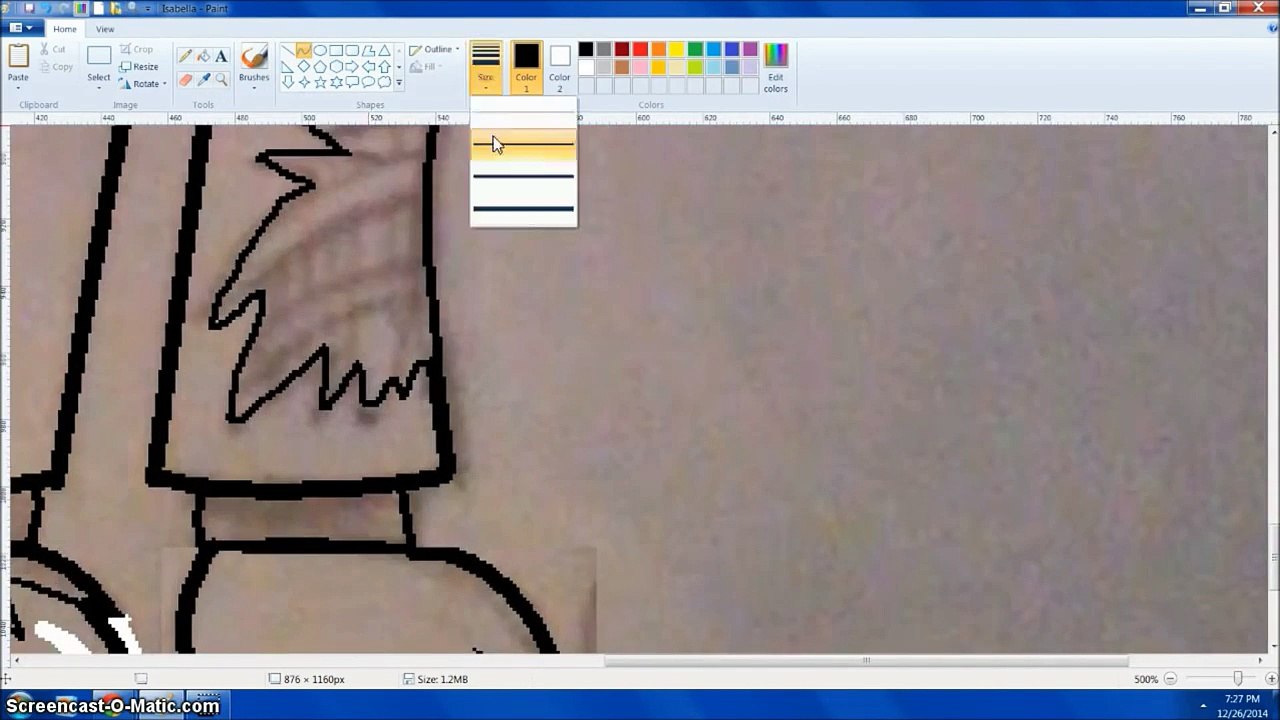1280x720 pixels.
Task: Pick the yellow color swatch
Action: click(676, 50)
